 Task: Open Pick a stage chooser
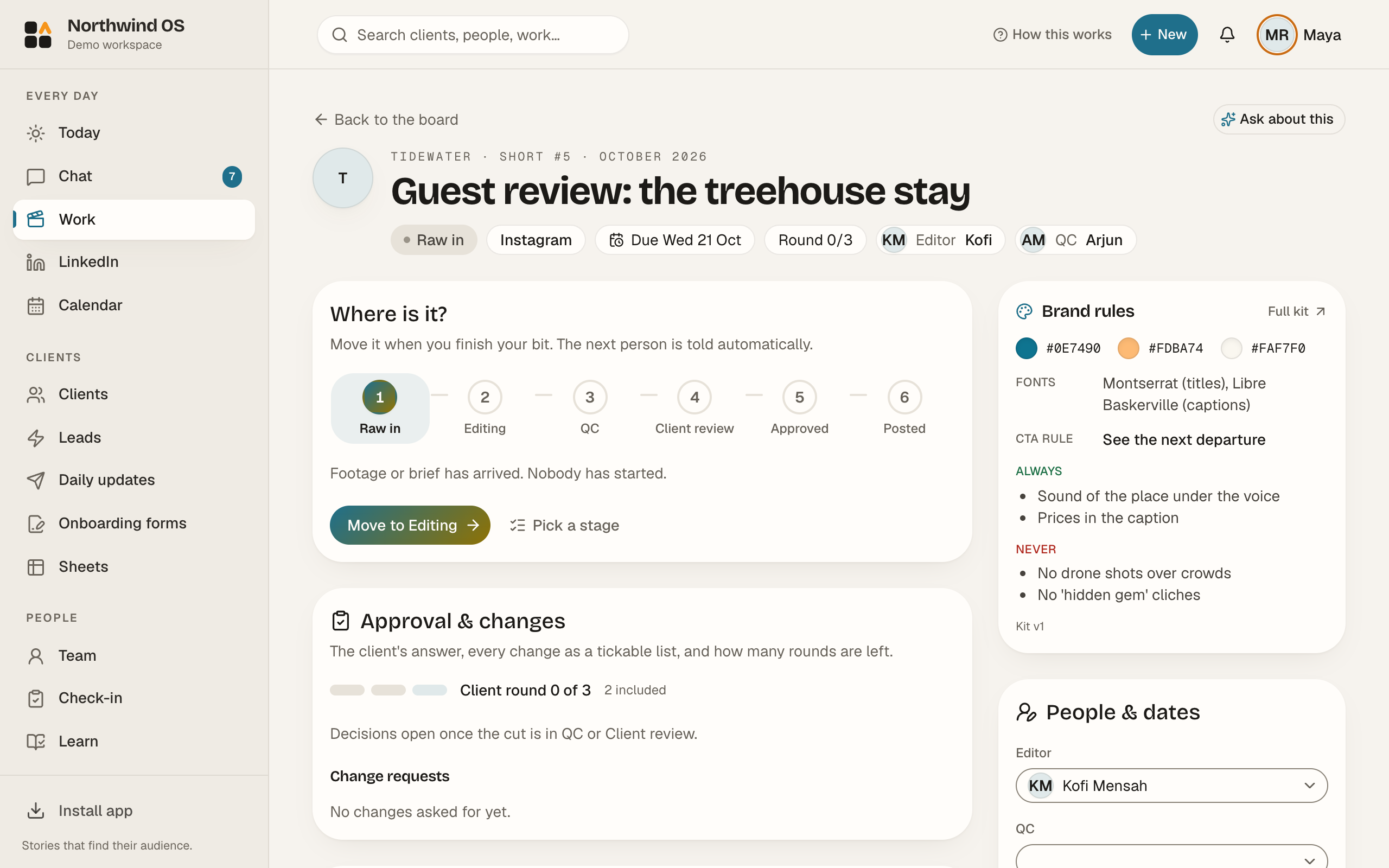pos(564,525)
